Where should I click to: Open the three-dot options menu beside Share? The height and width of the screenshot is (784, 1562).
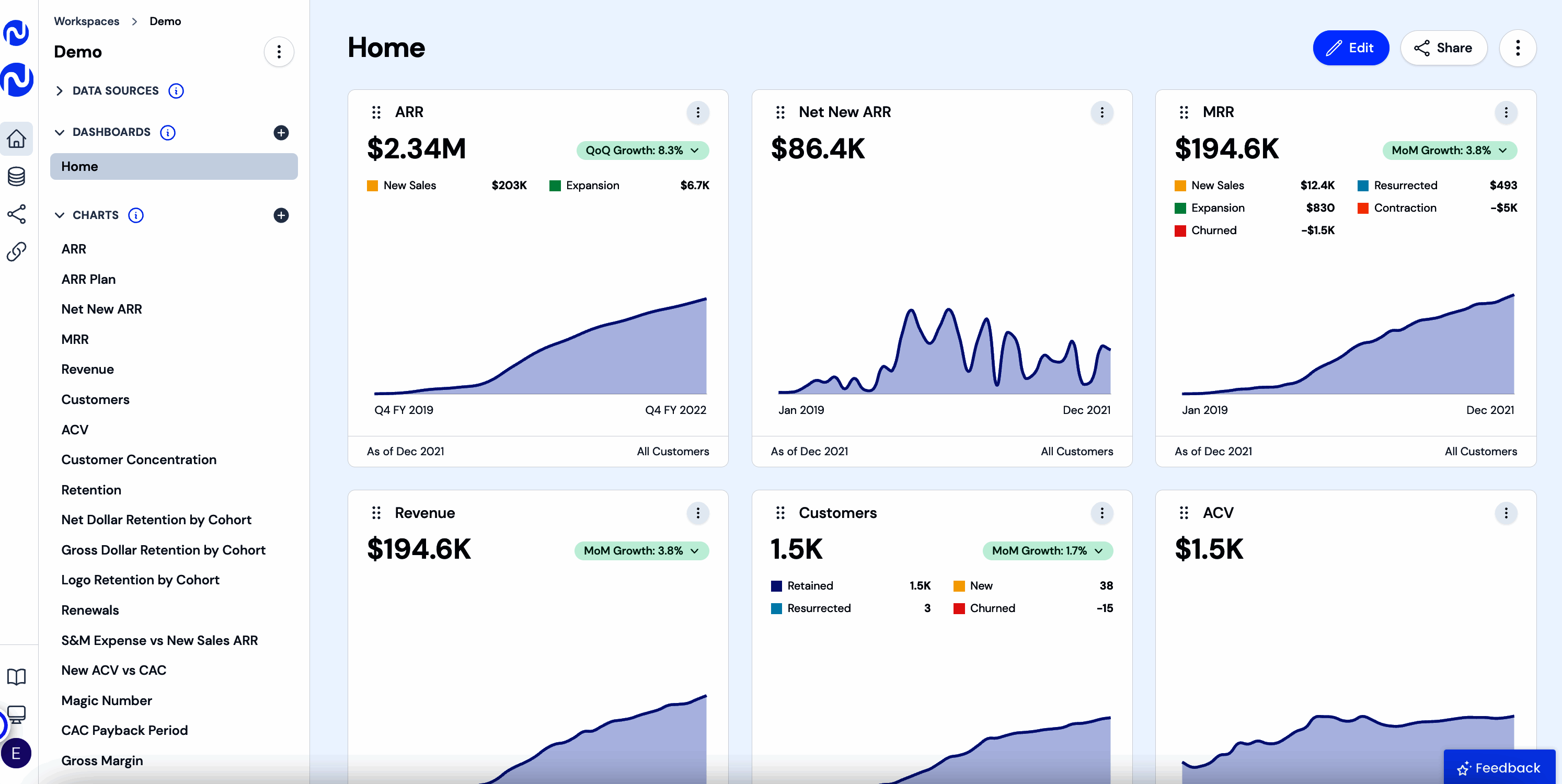1518,48
